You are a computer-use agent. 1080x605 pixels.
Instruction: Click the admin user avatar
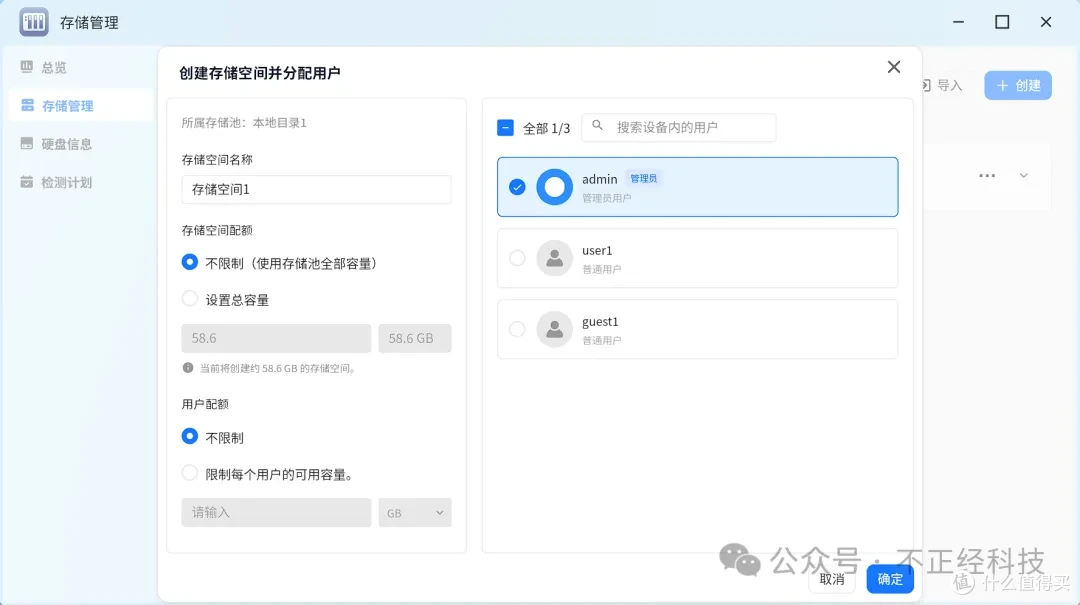pyautogui.click(x=554, y=187)
